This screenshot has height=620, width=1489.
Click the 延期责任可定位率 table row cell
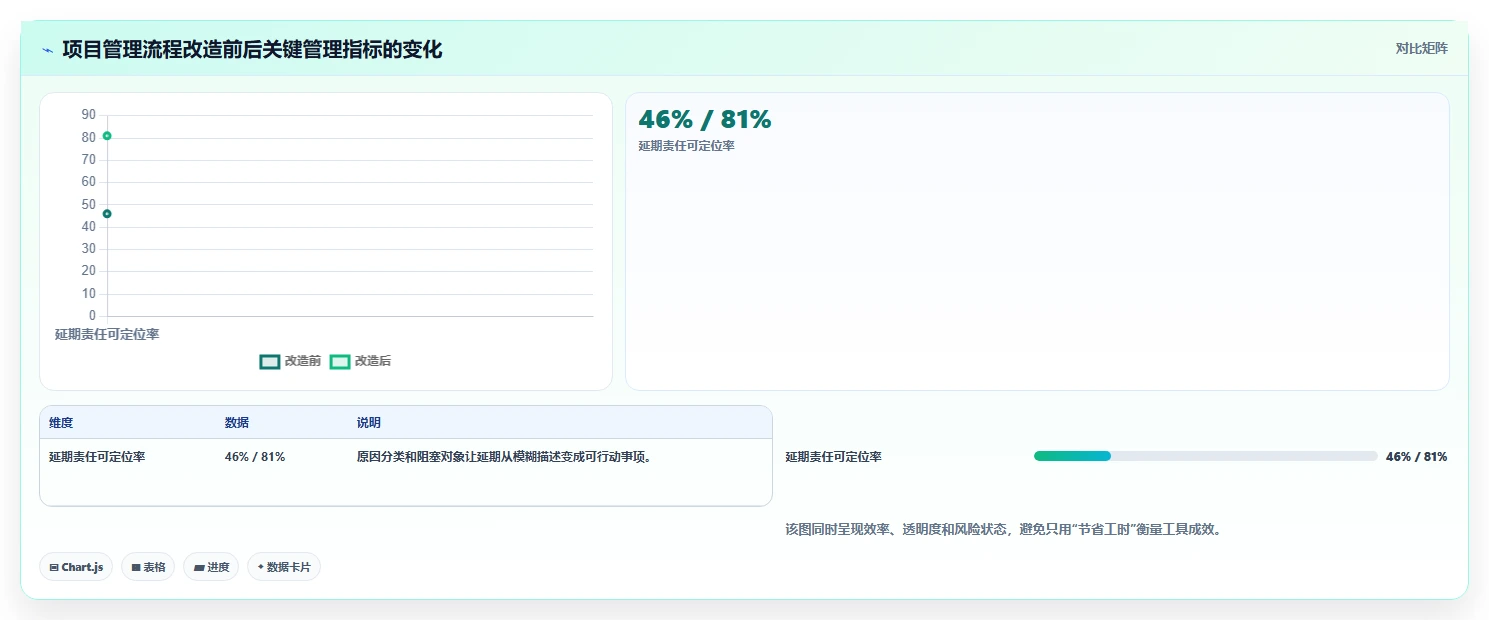(97, 457)
